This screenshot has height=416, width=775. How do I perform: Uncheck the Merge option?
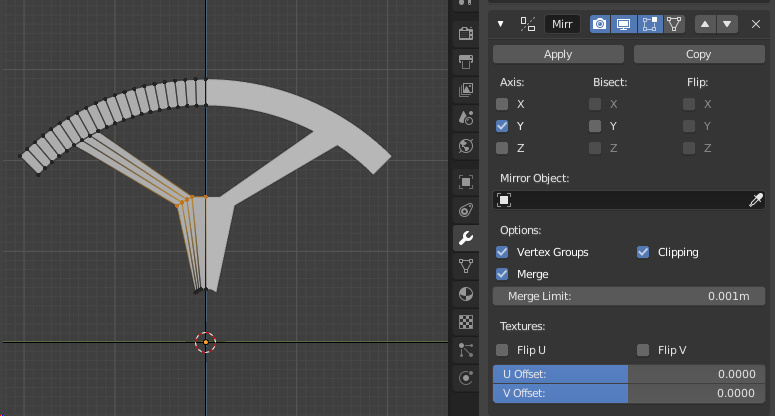coord(502,274)
